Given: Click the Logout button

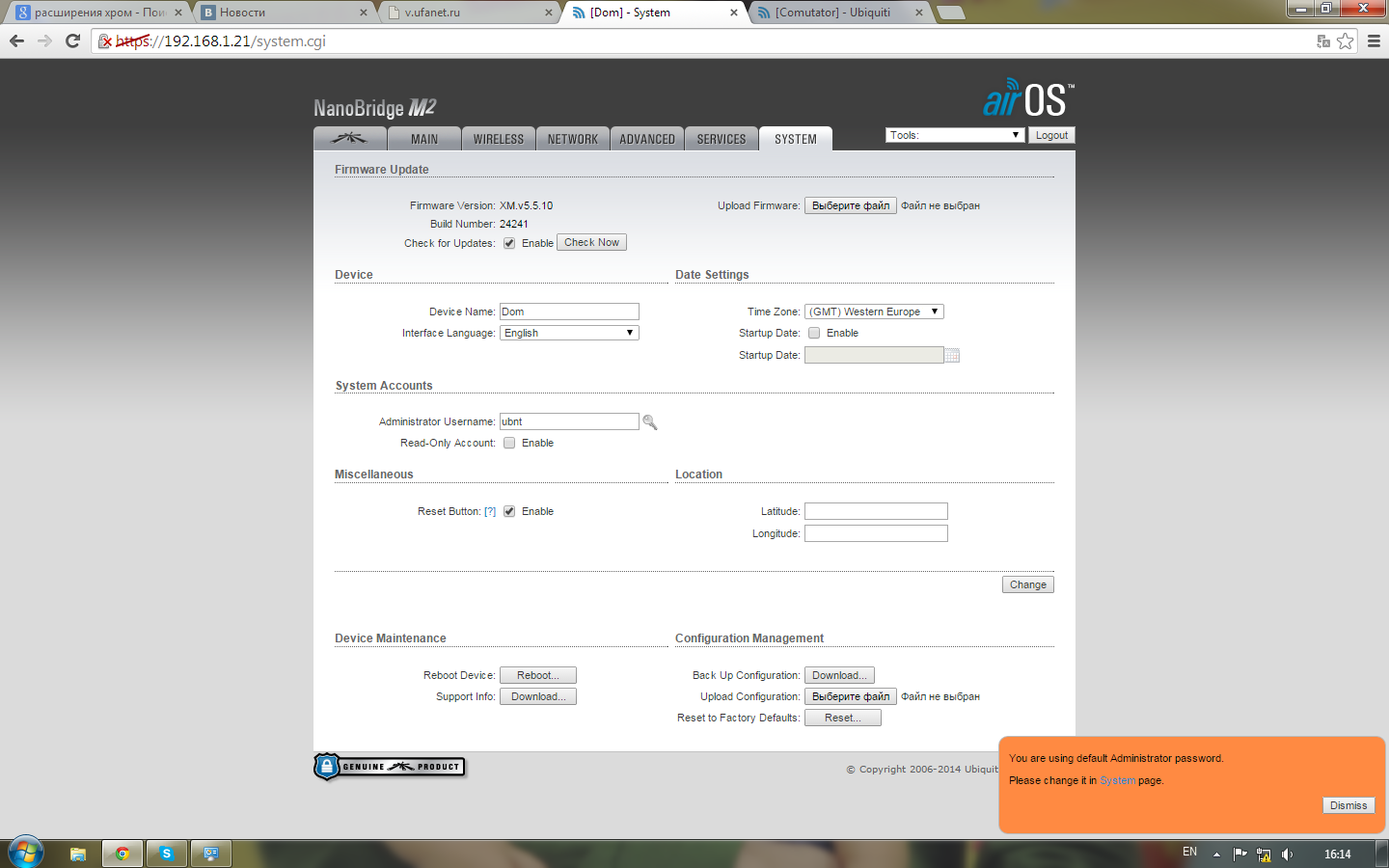Looking at the screenshot, I should (x=1051, y=135).
